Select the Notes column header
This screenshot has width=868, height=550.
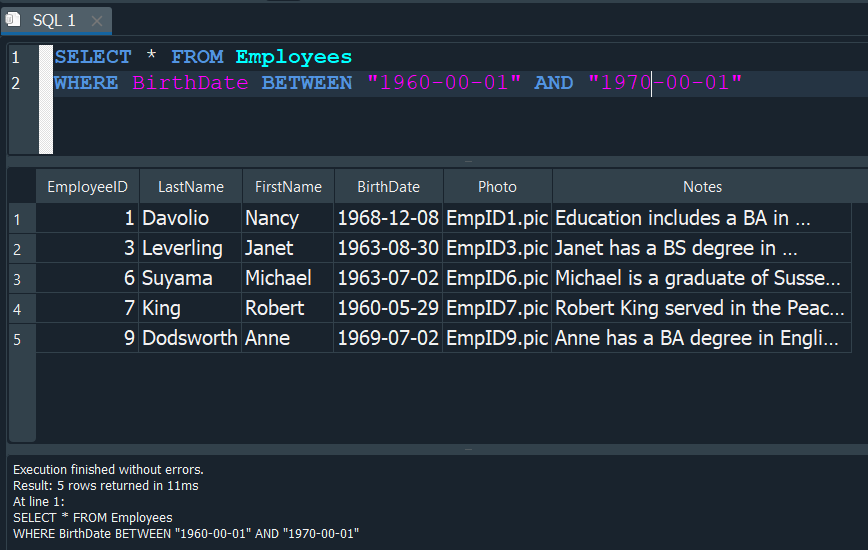coord(702,186)
